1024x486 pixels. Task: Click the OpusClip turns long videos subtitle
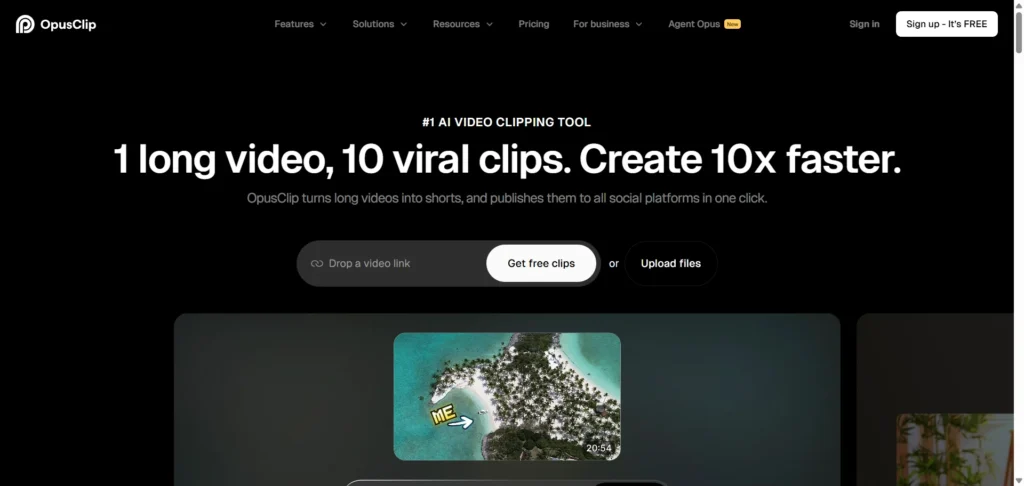click(507, 198)
